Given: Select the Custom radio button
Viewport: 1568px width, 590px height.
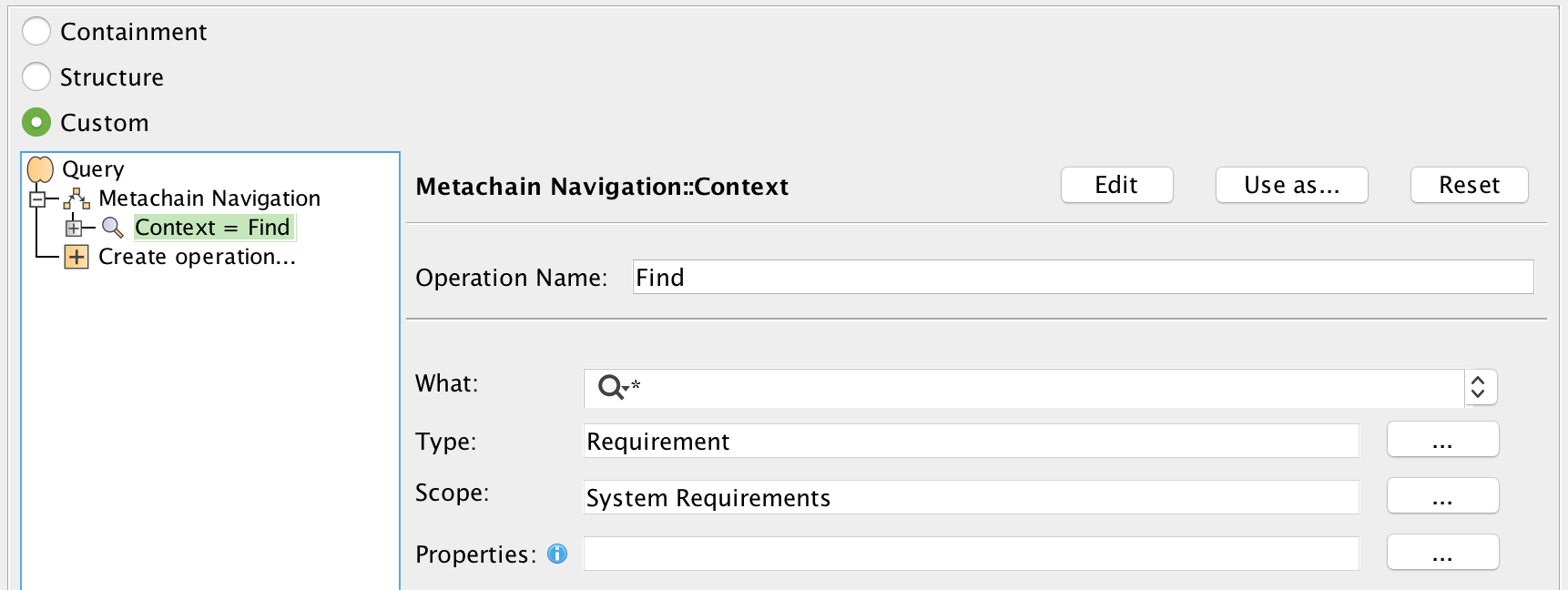Looking at the screenshot, I should [x=36, y=122].
